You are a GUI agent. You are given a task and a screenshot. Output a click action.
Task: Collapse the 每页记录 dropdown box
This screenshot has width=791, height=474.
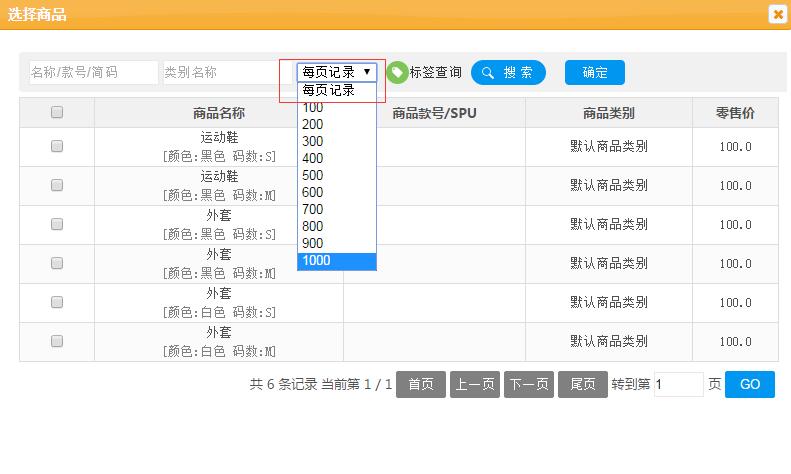click(x=337, y=72)
